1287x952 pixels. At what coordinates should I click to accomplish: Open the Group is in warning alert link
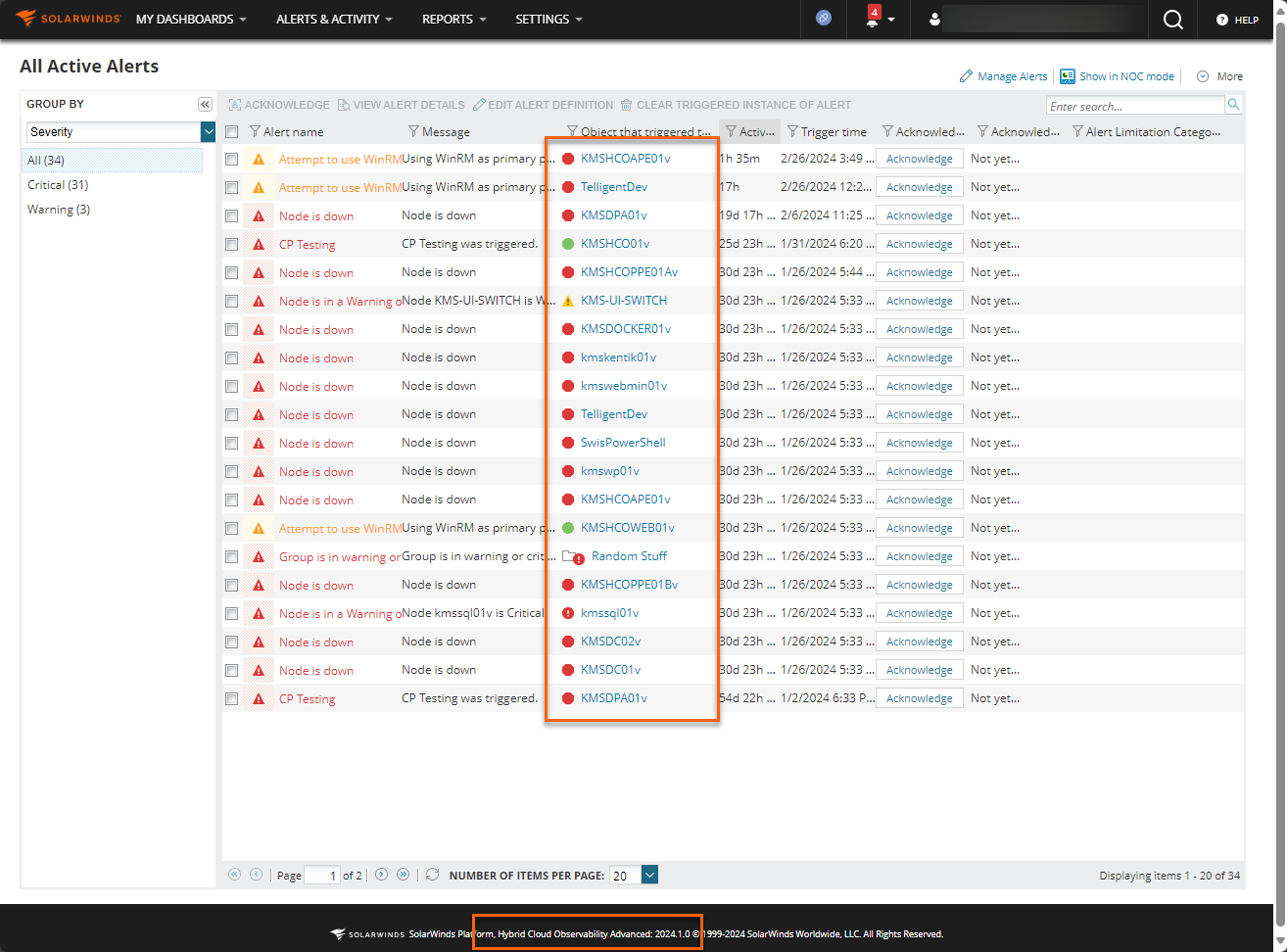pyautogui.click(x=340, y=556)
